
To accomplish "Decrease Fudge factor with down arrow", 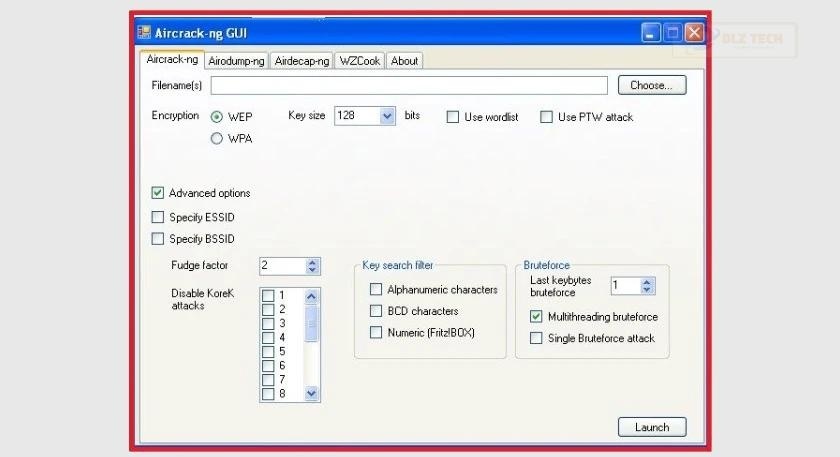I will 312,270.
